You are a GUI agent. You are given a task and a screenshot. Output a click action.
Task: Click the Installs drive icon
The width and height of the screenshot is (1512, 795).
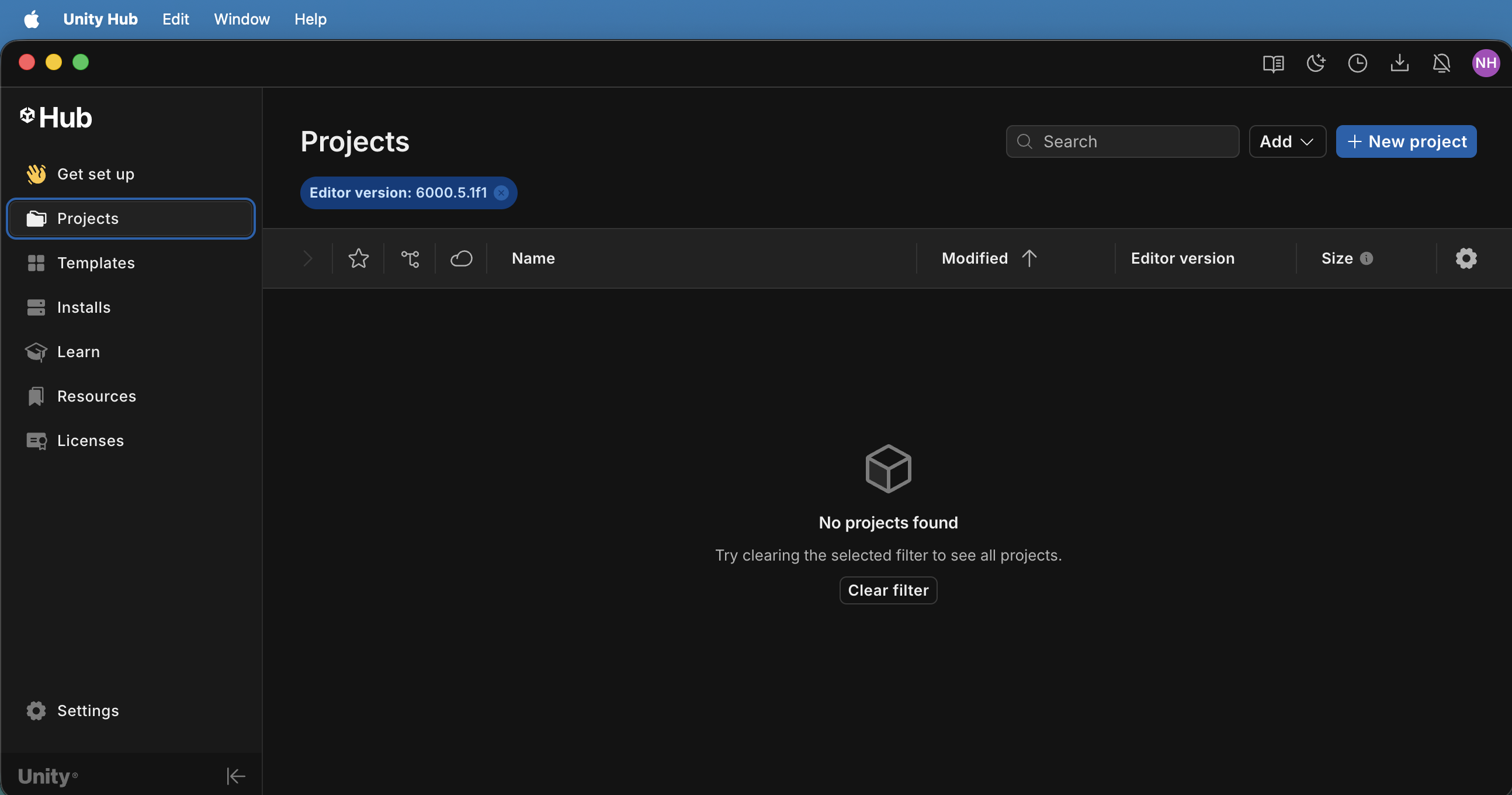tap(36, 307)
